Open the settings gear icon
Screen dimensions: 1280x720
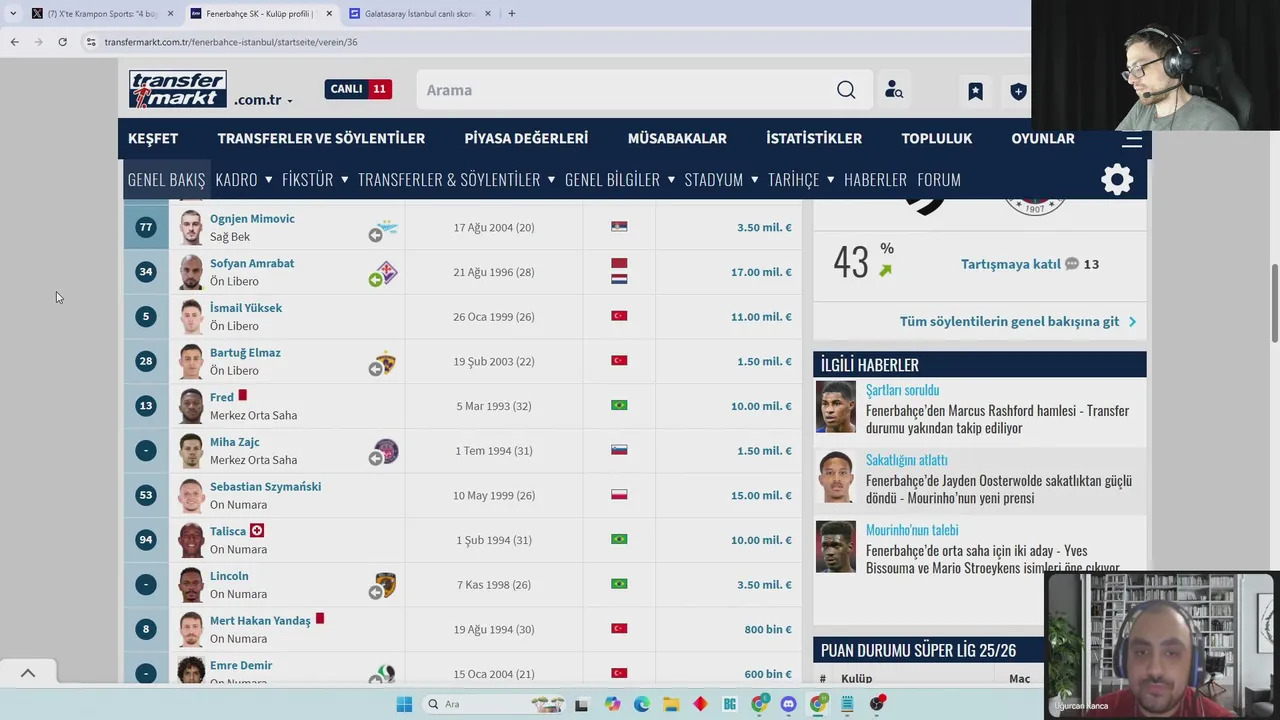click(x=1117, y=180)
